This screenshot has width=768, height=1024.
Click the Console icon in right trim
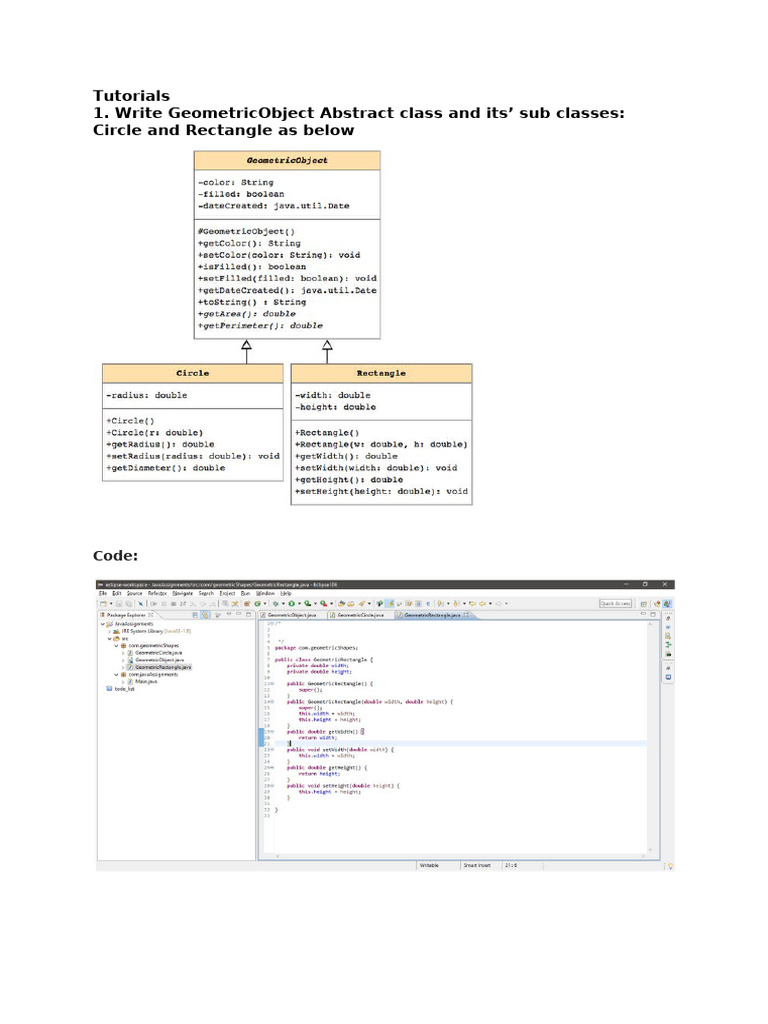668,677
